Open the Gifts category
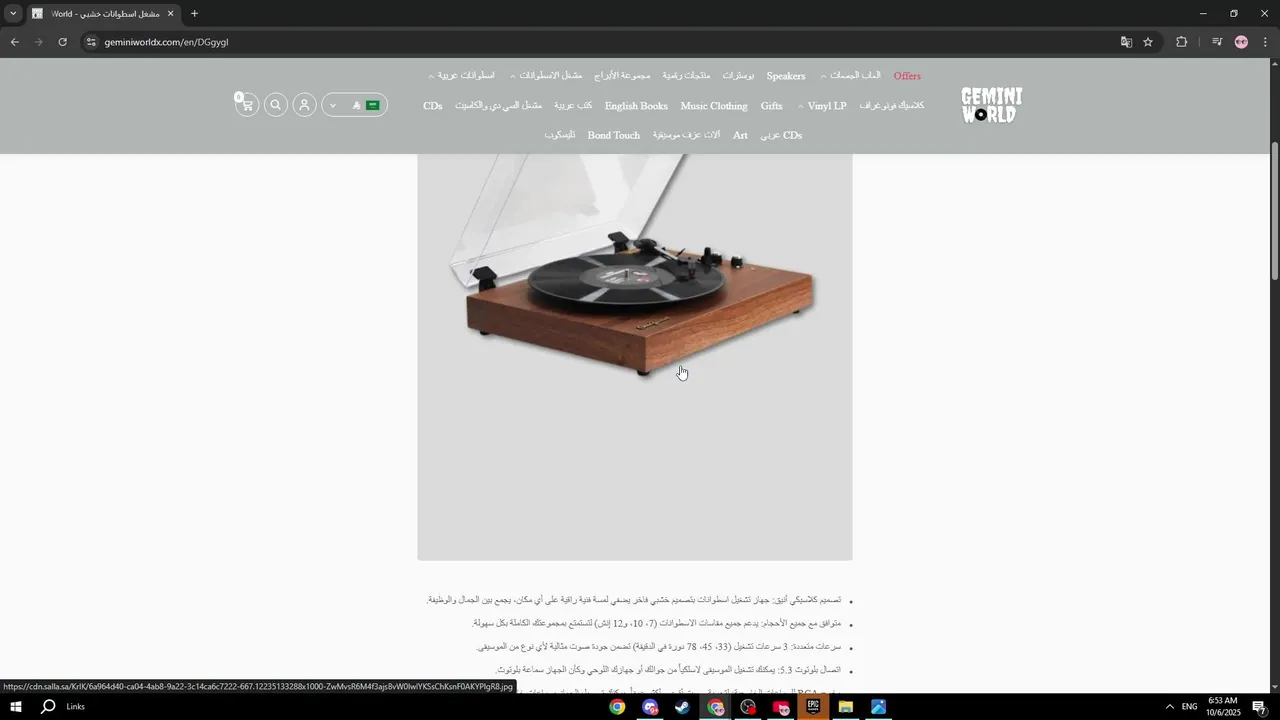The height and width of the screenshot is (720, 1280). click(771, 106)
